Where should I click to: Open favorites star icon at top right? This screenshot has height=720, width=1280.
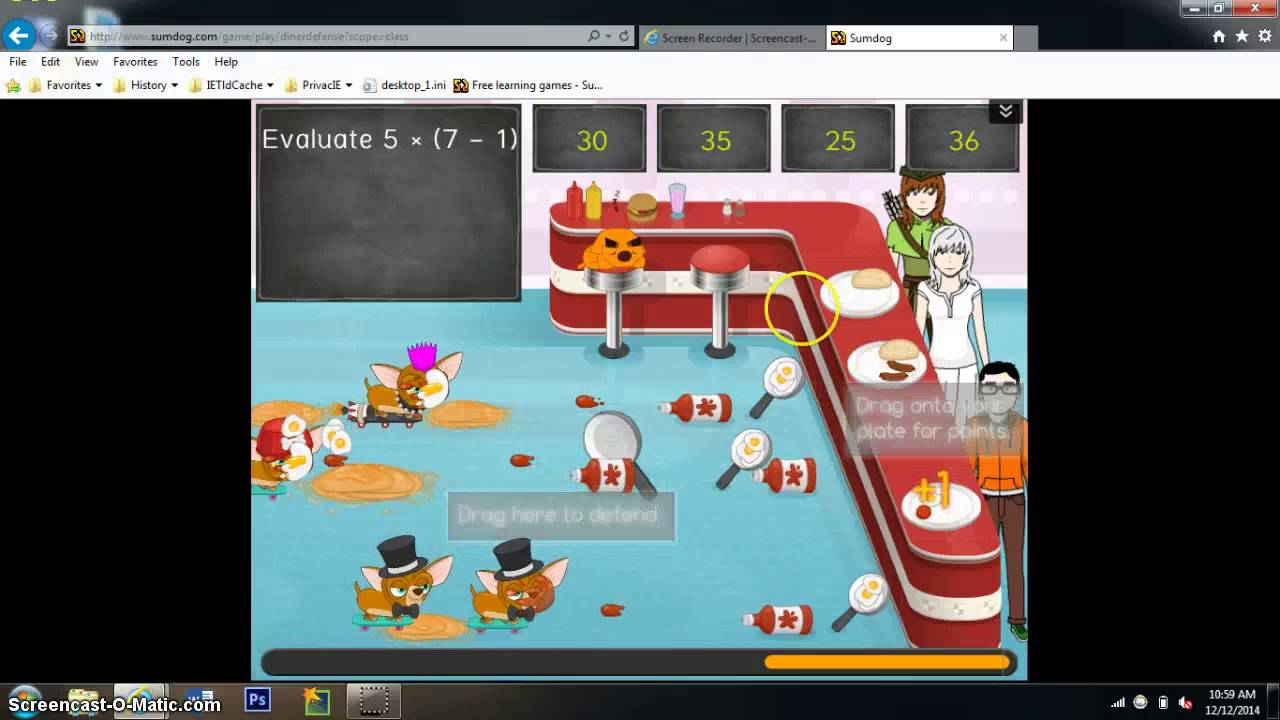coord(1242,36)
